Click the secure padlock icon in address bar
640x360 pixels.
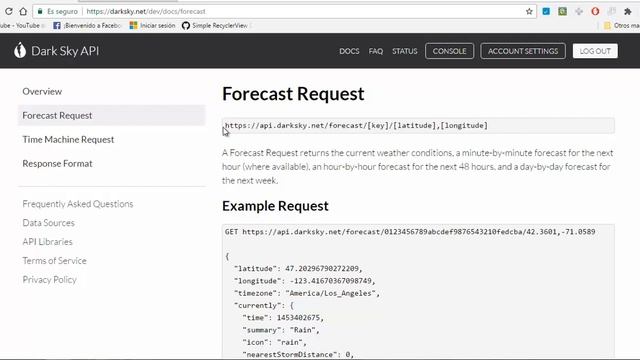click(x=40, y=11)
